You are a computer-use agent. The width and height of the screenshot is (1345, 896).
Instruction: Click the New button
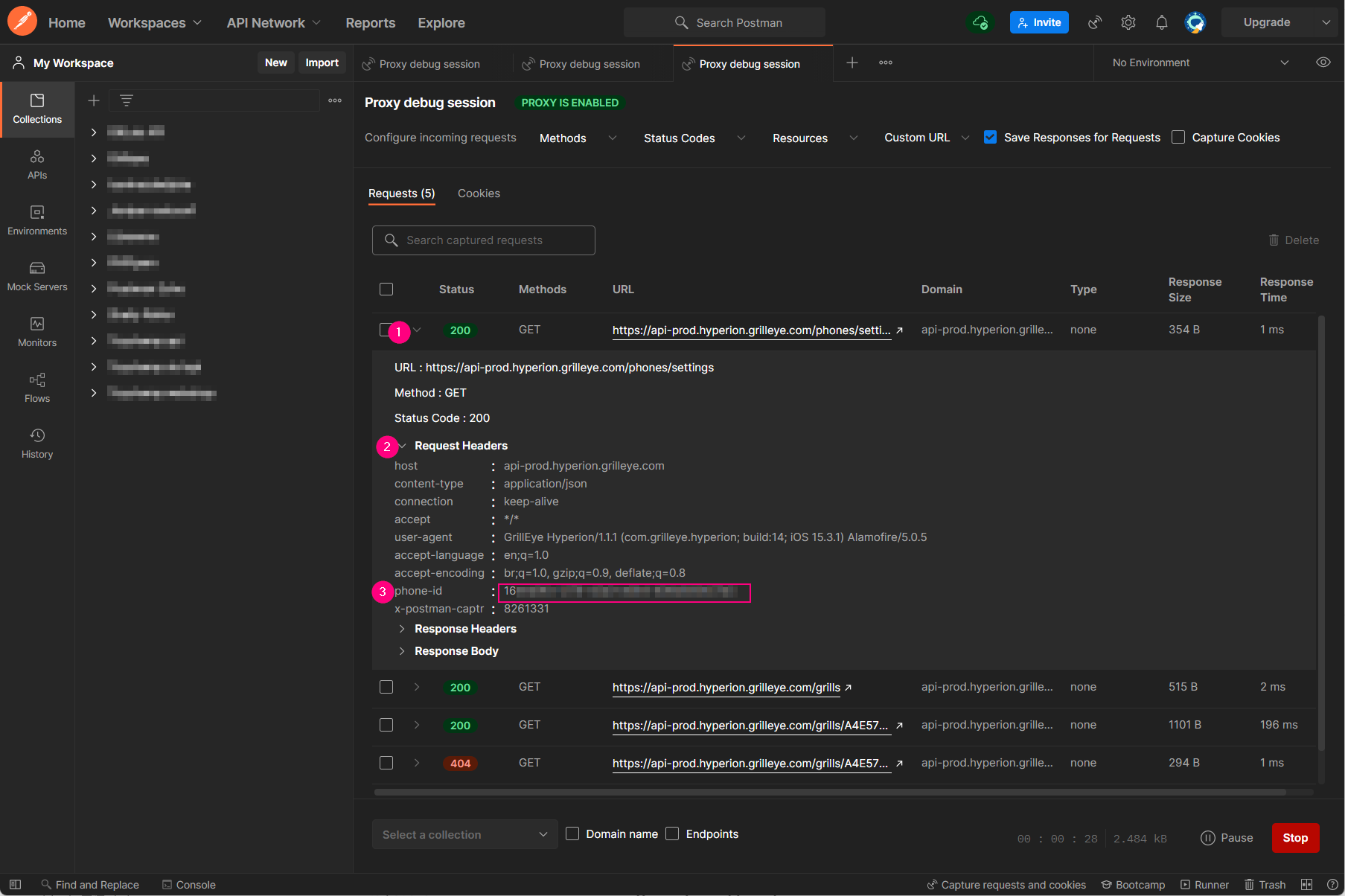tap(276, 63)
